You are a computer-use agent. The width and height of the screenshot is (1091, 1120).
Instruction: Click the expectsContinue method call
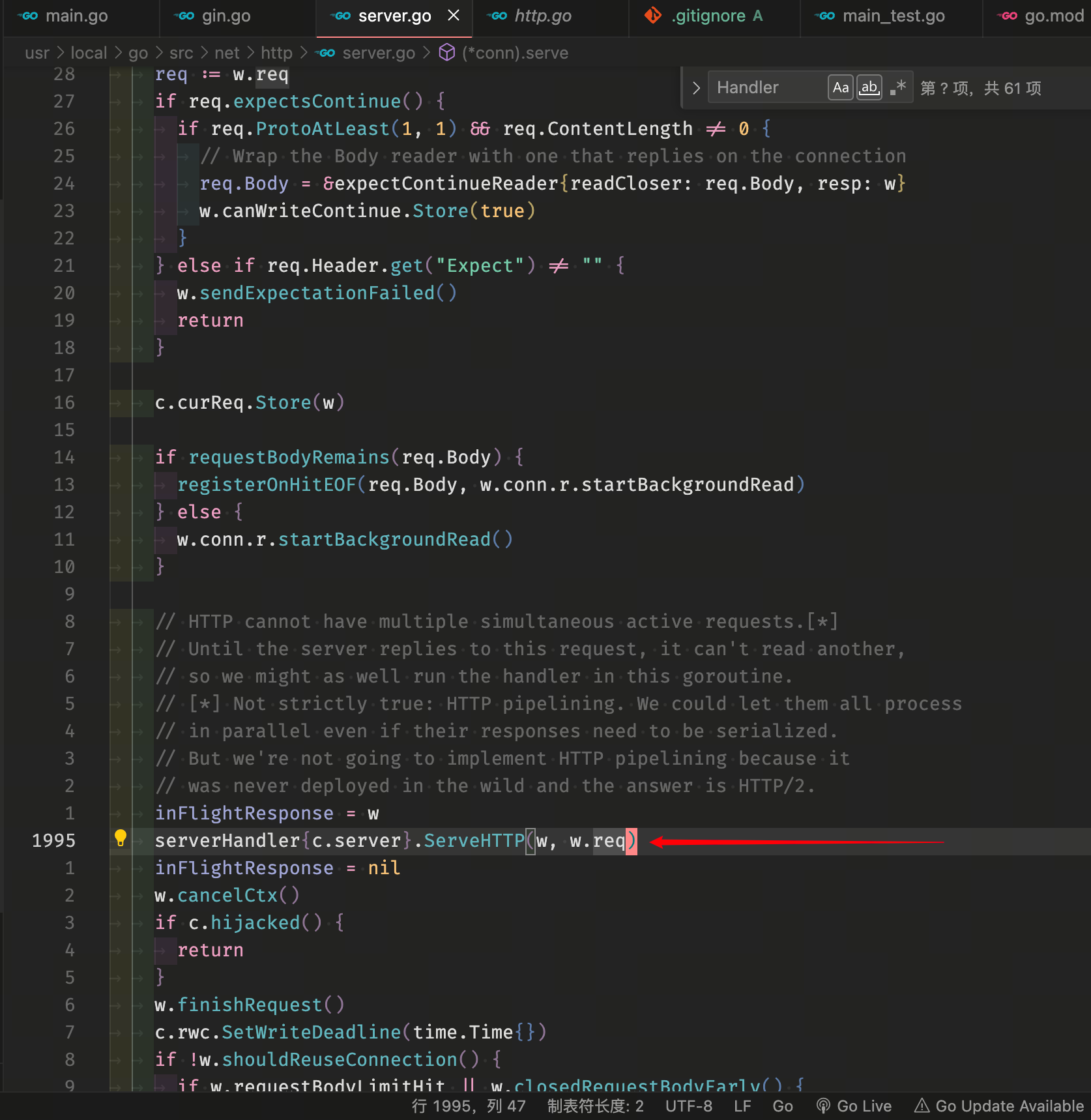317,102
